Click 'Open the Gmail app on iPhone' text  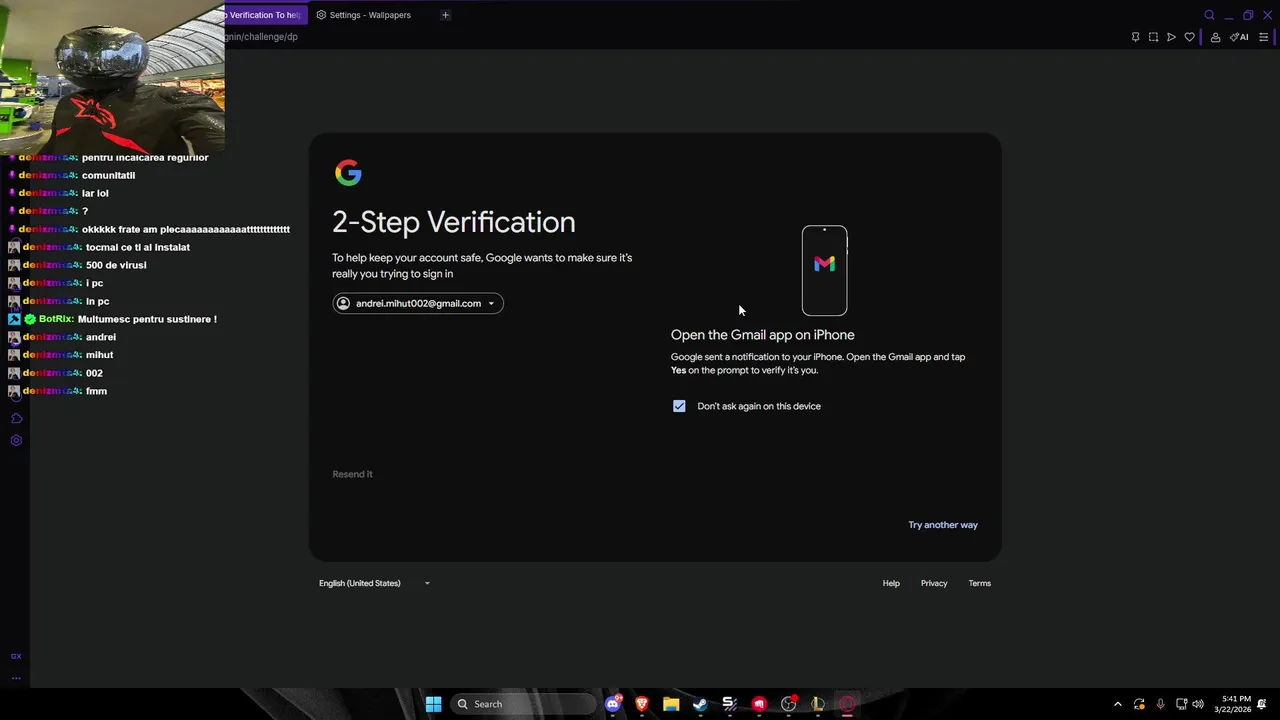coord(762,335)
